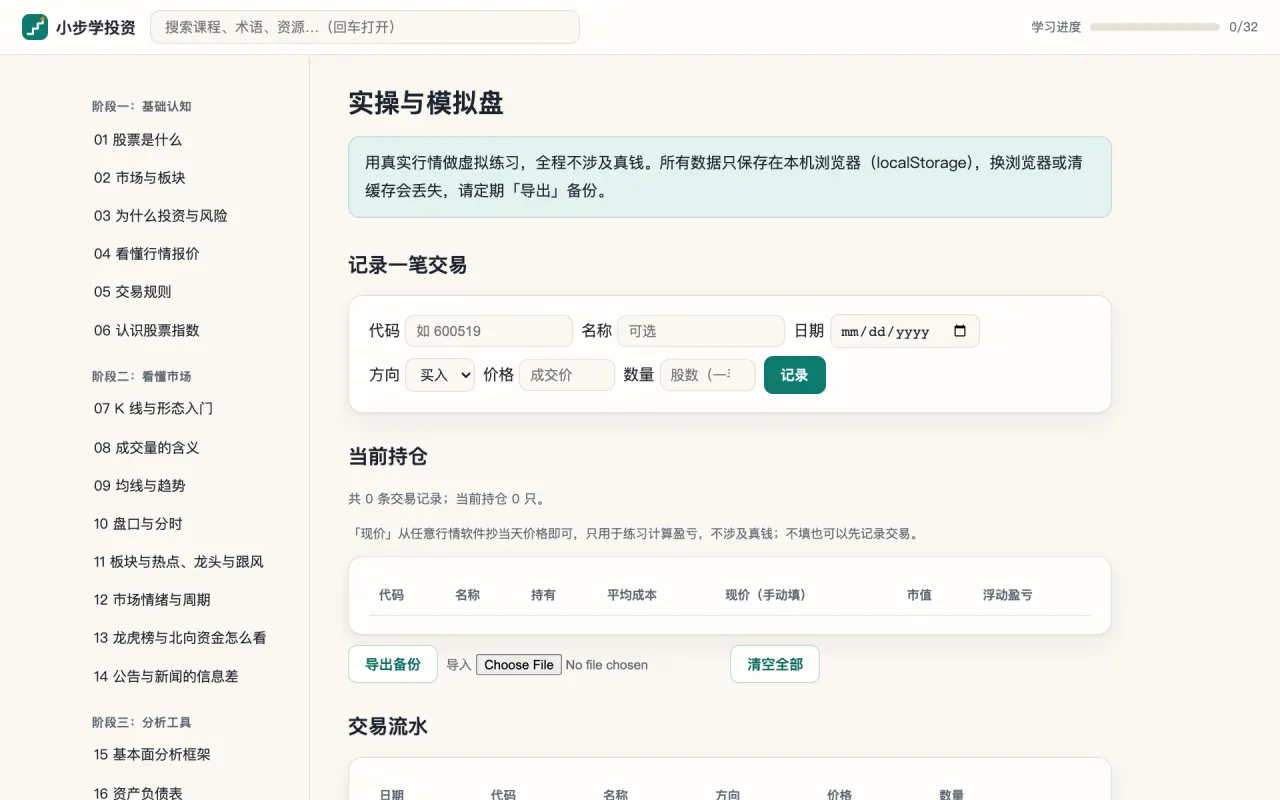Open lesson 11 板块与热点、龙头与跟风

tap(179, 562)
